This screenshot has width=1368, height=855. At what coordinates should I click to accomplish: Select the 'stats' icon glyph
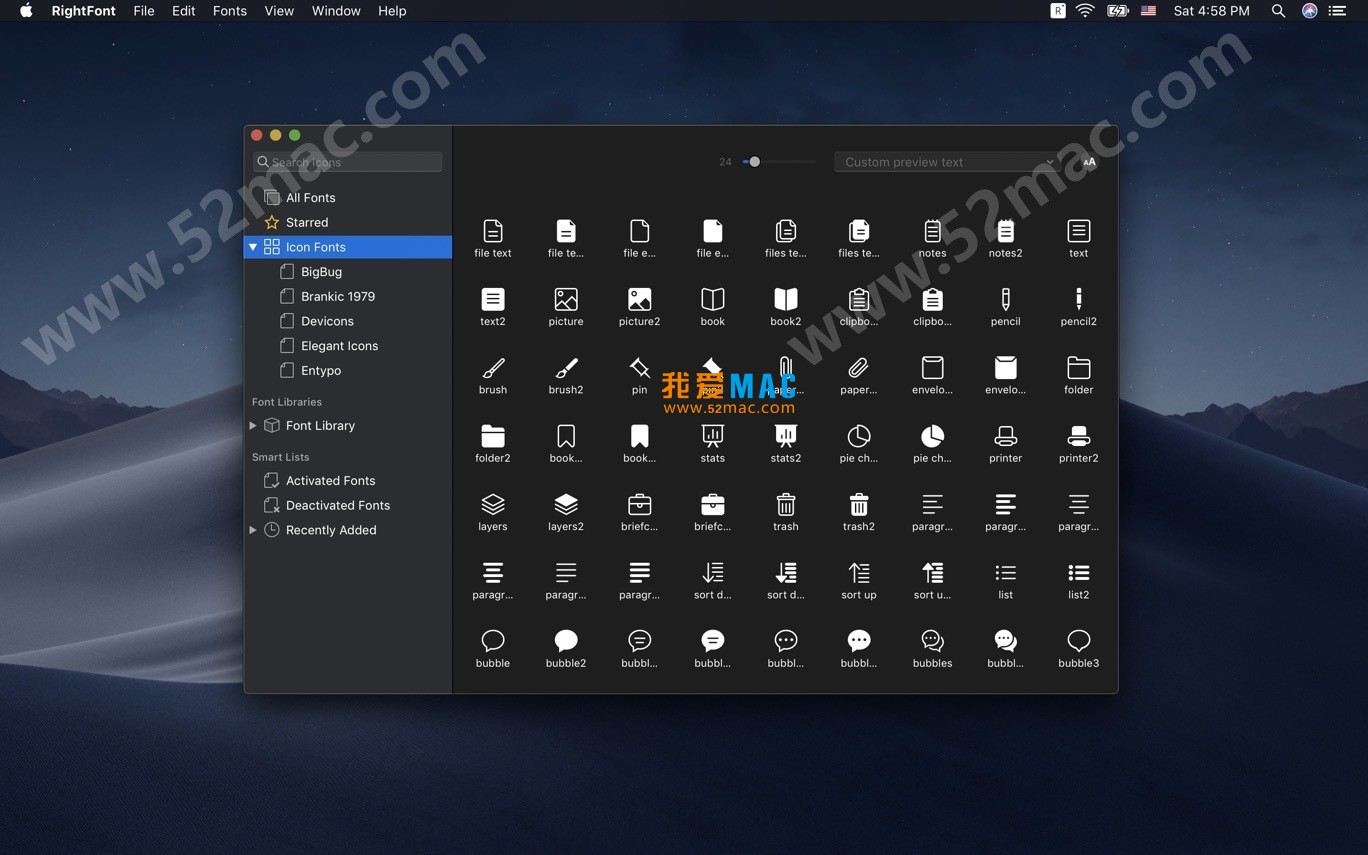[712, 436]
